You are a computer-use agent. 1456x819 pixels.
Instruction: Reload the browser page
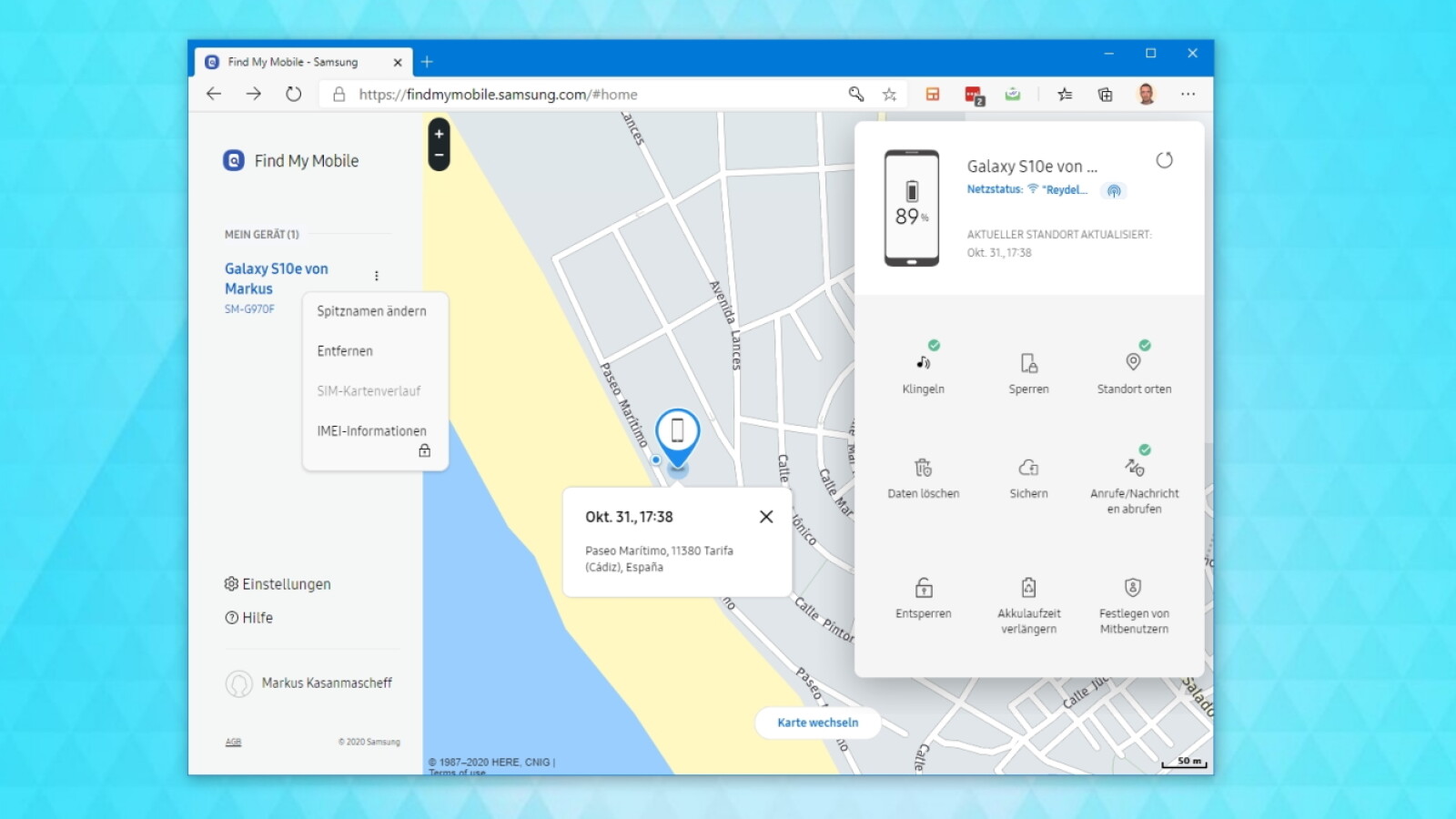(293, 94)
